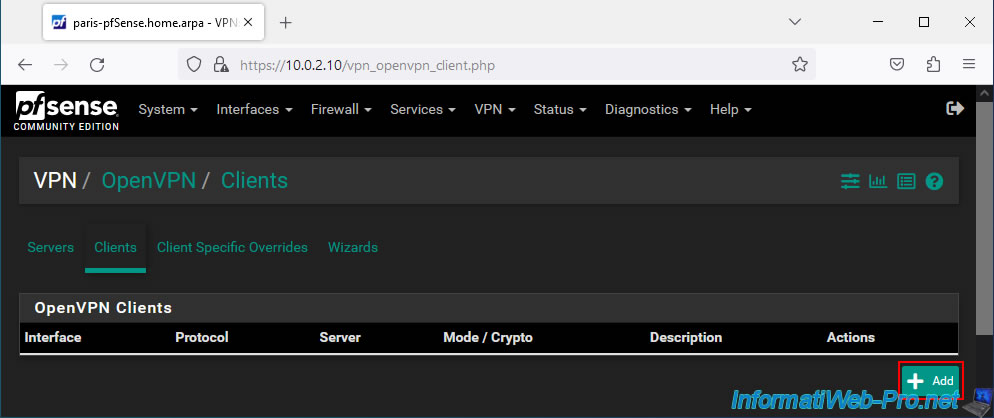Open the Firefox hamburger application menu
This screenshot has height=418, width=994.
pyautogui.click(x=969, y=65)
